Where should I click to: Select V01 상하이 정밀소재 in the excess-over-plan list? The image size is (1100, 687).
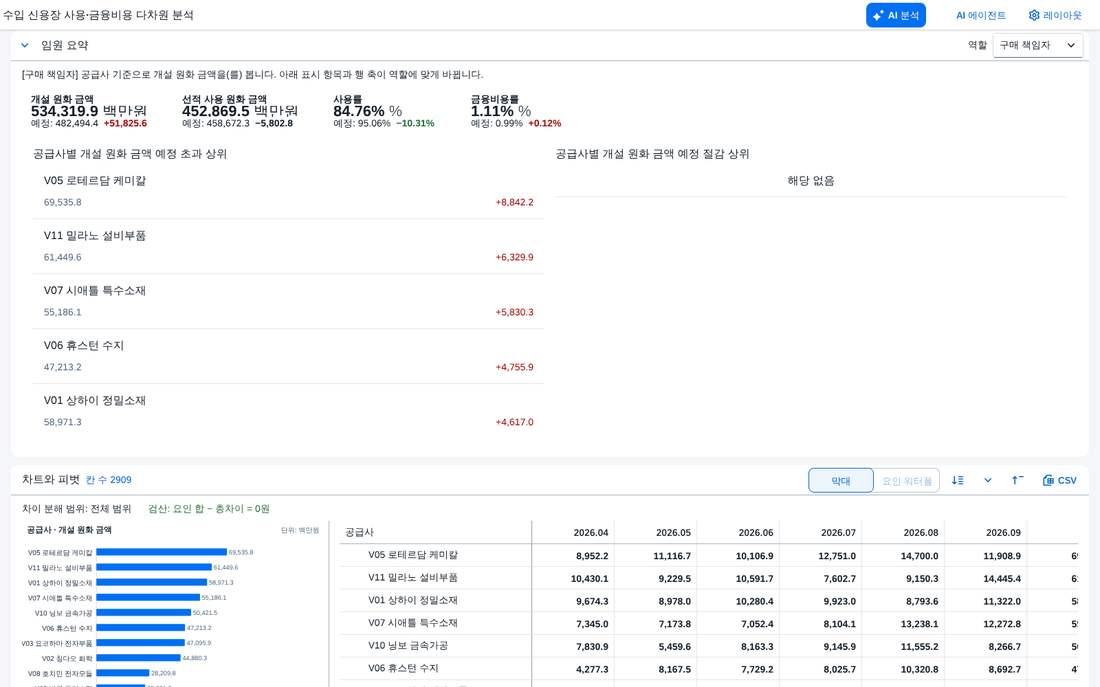tap(288, 411)
